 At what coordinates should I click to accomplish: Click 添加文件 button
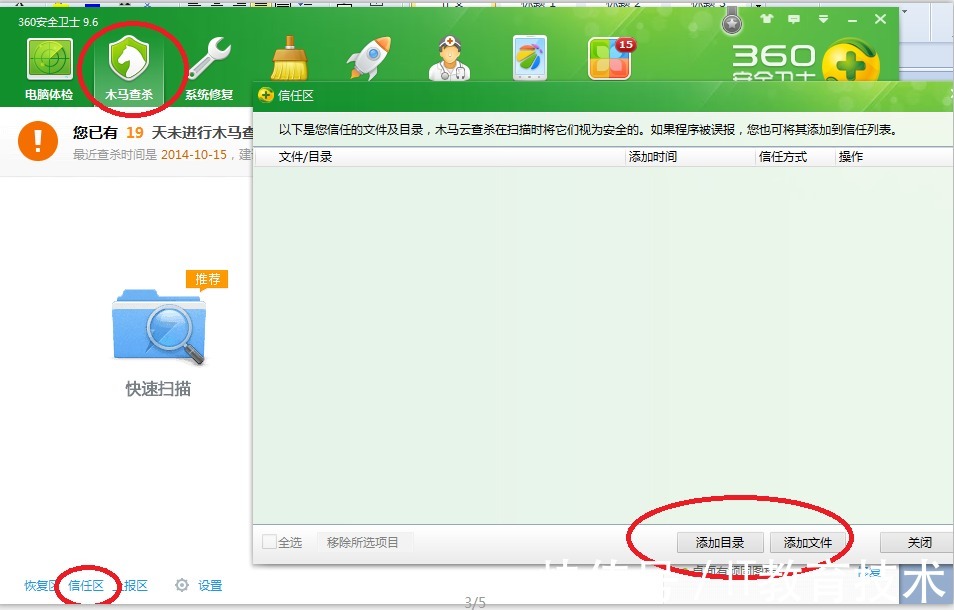807,542
